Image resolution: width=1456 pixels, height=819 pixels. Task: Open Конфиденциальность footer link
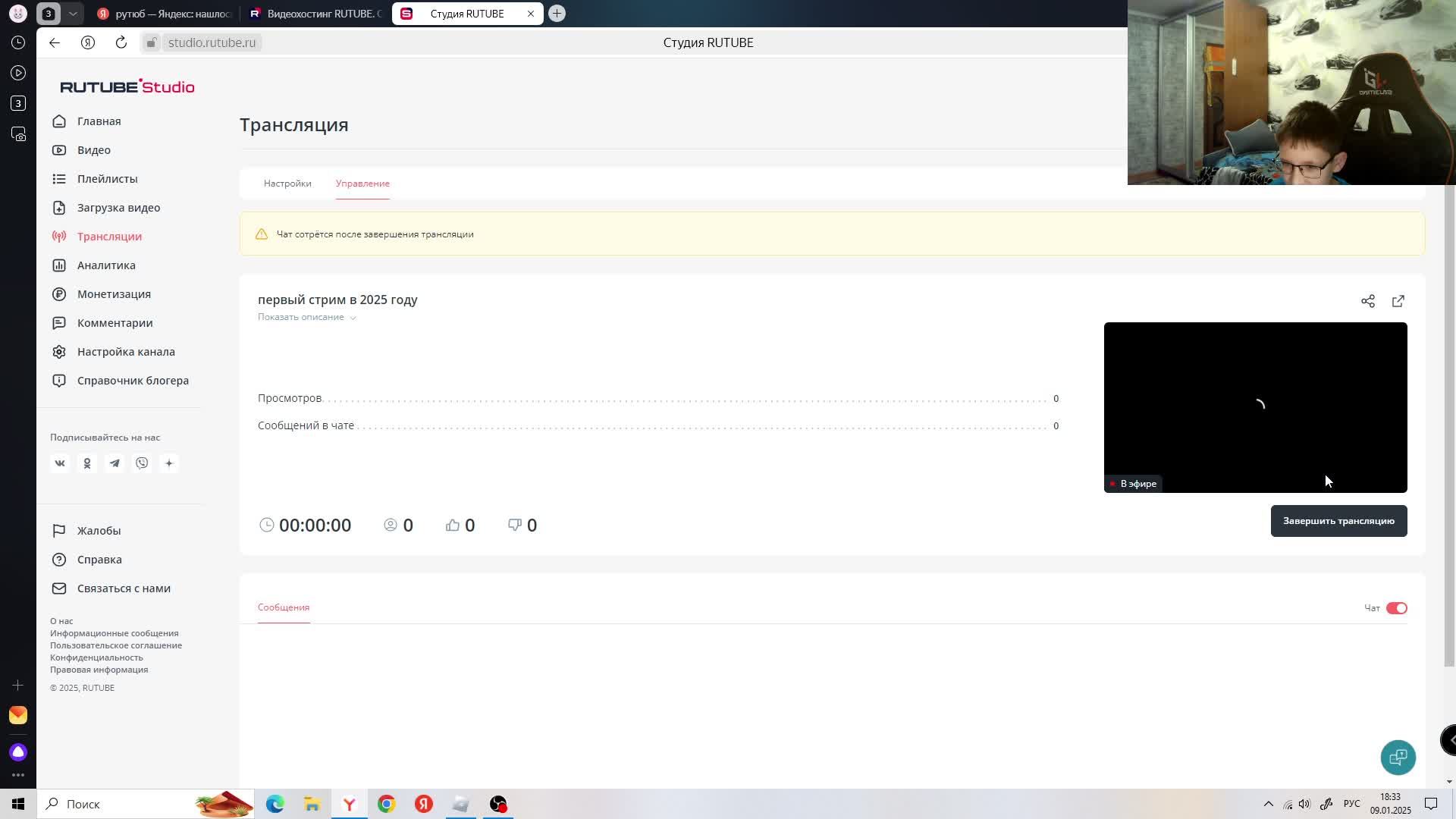(96, 657)
